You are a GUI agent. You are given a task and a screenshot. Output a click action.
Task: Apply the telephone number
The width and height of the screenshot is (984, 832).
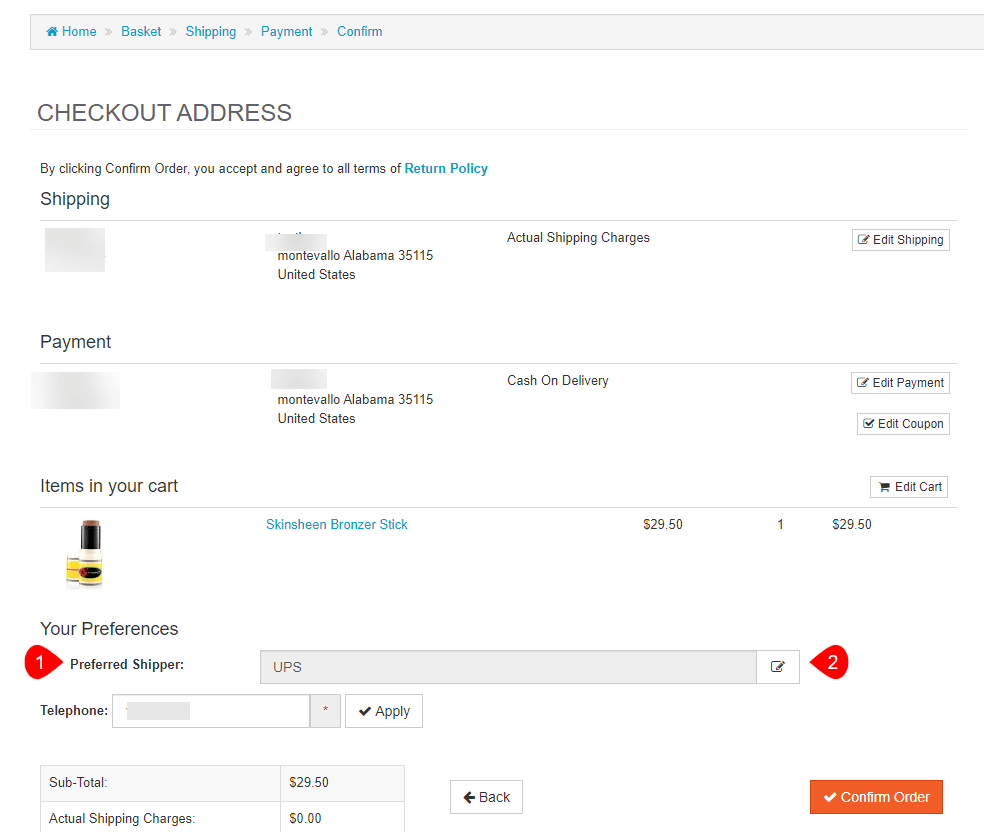(384, 711)
